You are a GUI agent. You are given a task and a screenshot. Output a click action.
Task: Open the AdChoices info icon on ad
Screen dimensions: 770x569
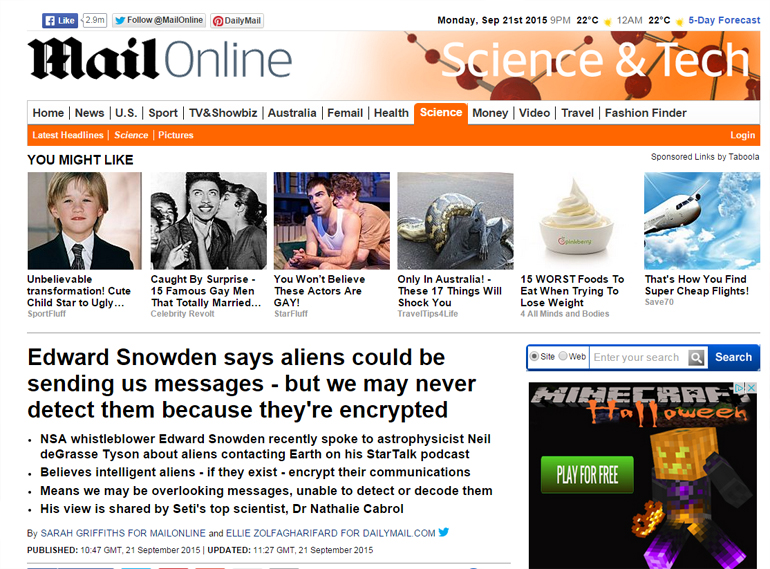pos(740,387)
